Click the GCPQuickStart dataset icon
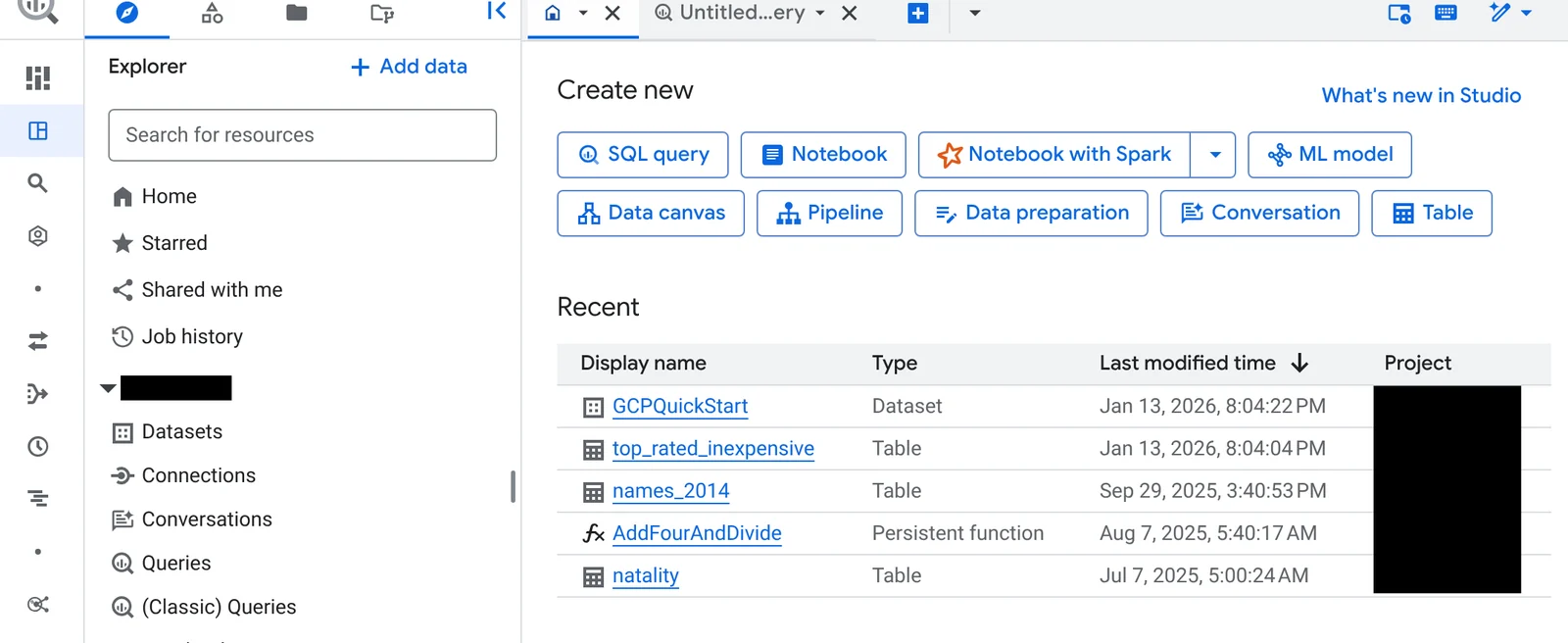 pos(593,407)
